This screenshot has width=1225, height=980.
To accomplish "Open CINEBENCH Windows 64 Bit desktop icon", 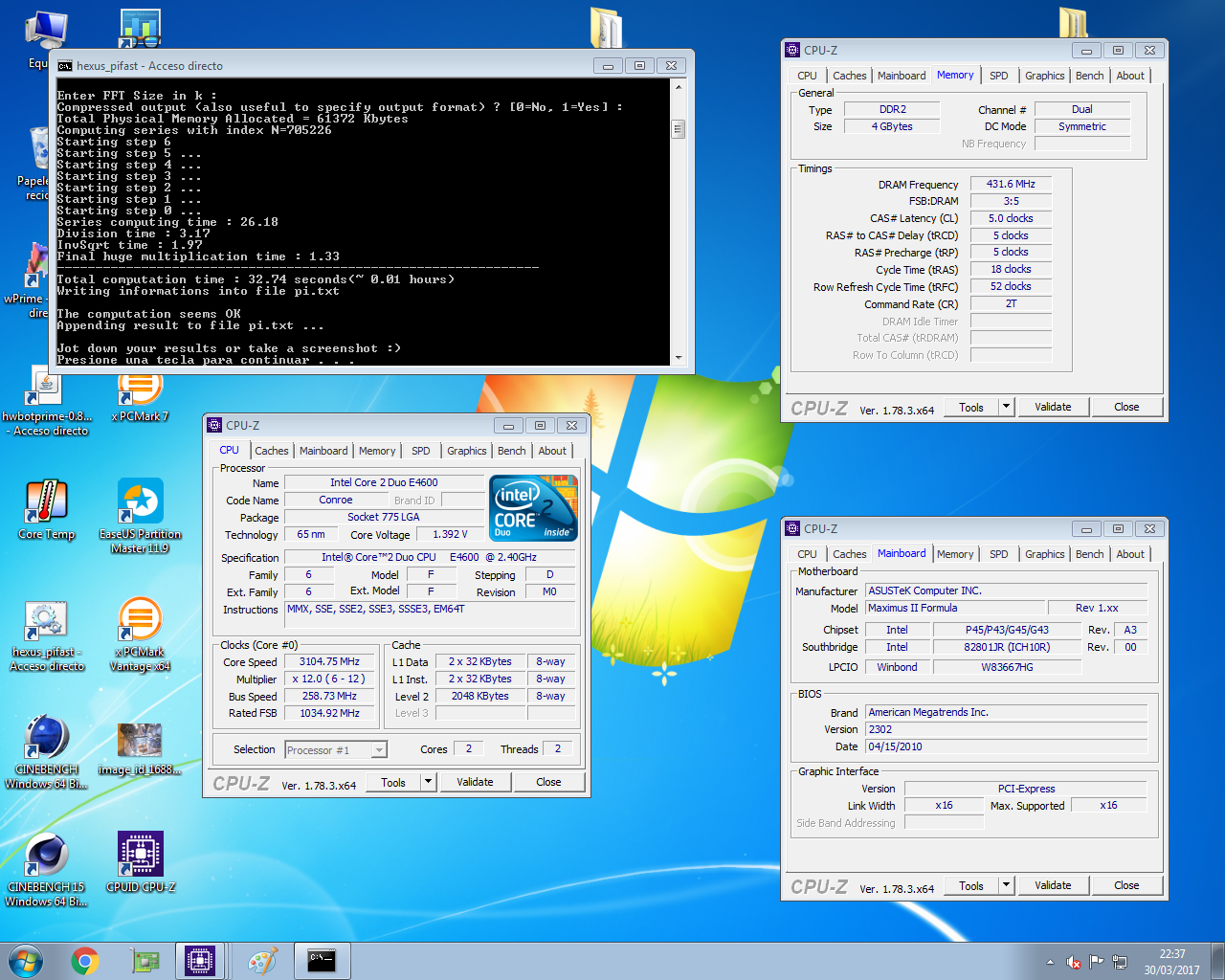I will coord(46,752).
